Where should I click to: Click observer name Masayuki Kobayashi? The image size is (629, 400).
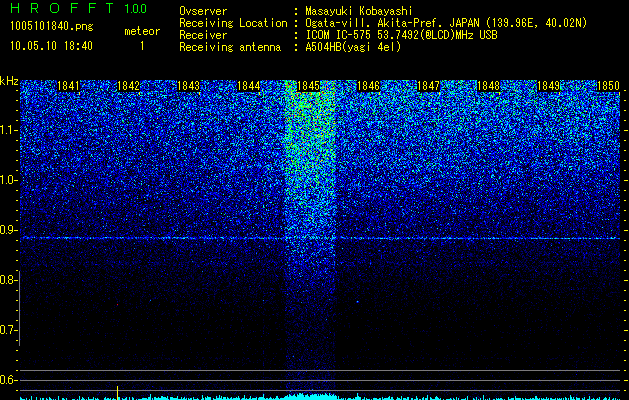(359, 11)
